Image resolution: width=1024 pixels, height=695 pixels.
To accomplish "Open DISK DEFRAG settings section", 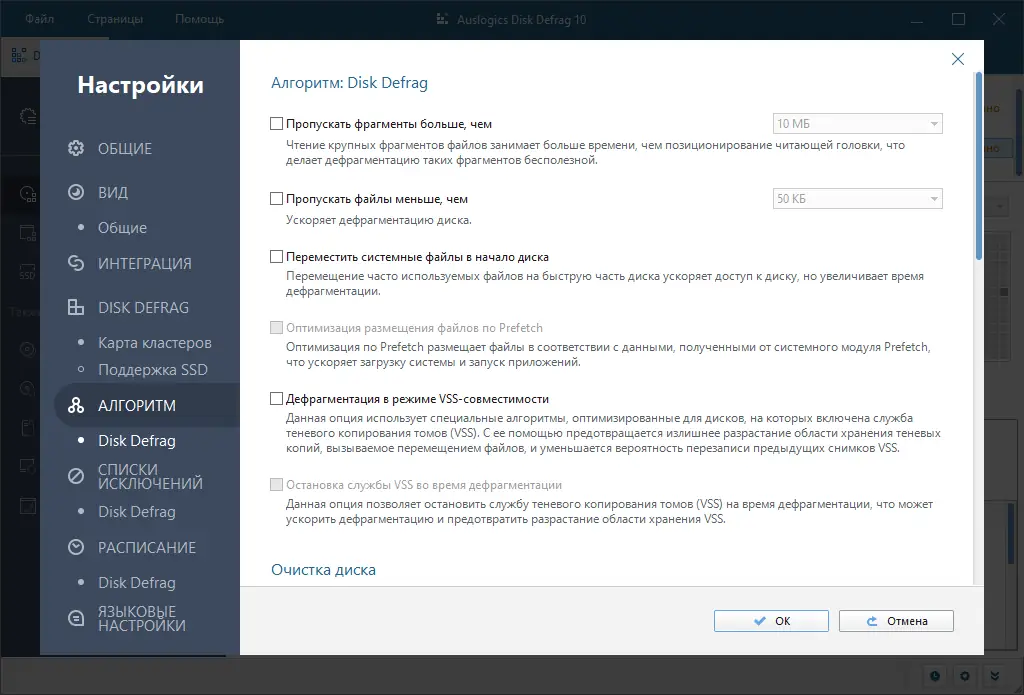I will tap(143, 307).
